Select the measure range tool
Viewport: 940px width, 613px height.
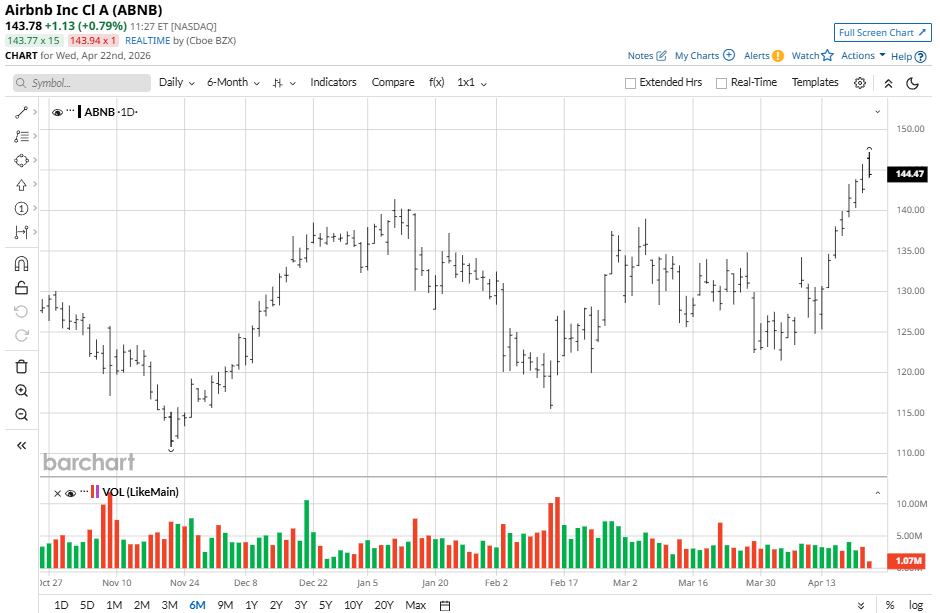click(x=21, y=232)
